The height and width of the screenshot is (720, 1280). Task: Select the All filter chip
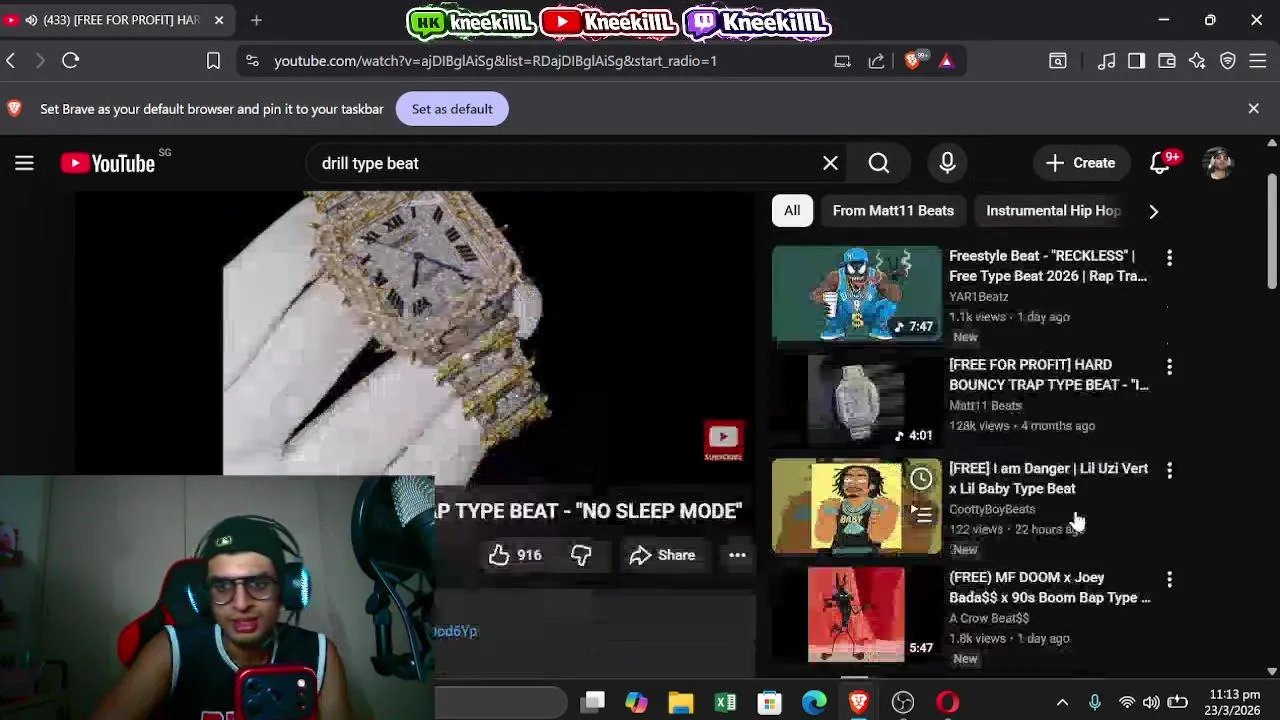tap(792, 211)
